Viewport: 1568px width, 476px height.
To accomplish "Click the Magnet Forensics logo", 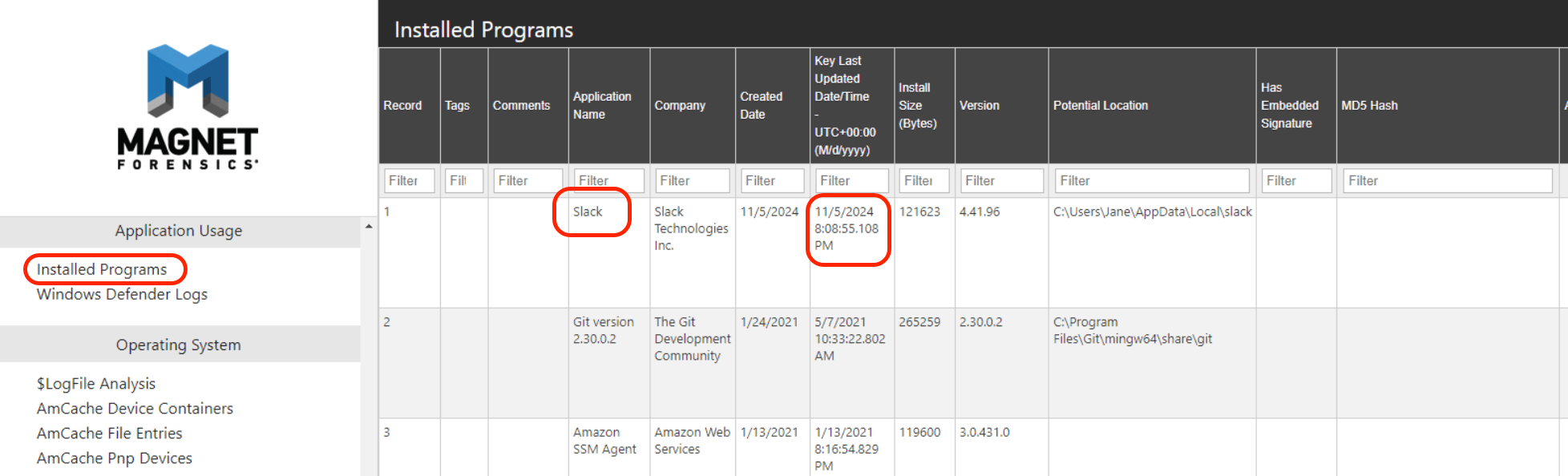I will point(188,107).
